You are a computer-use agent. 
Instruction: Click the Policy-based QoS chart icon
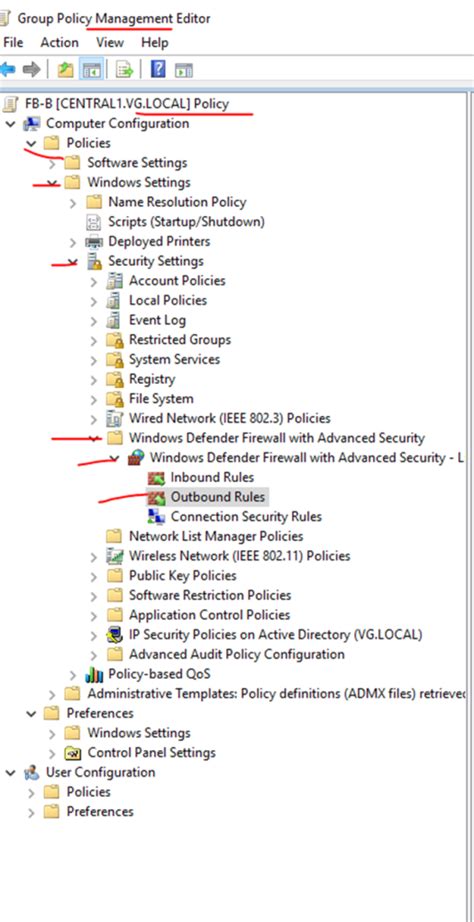point(94,674)
